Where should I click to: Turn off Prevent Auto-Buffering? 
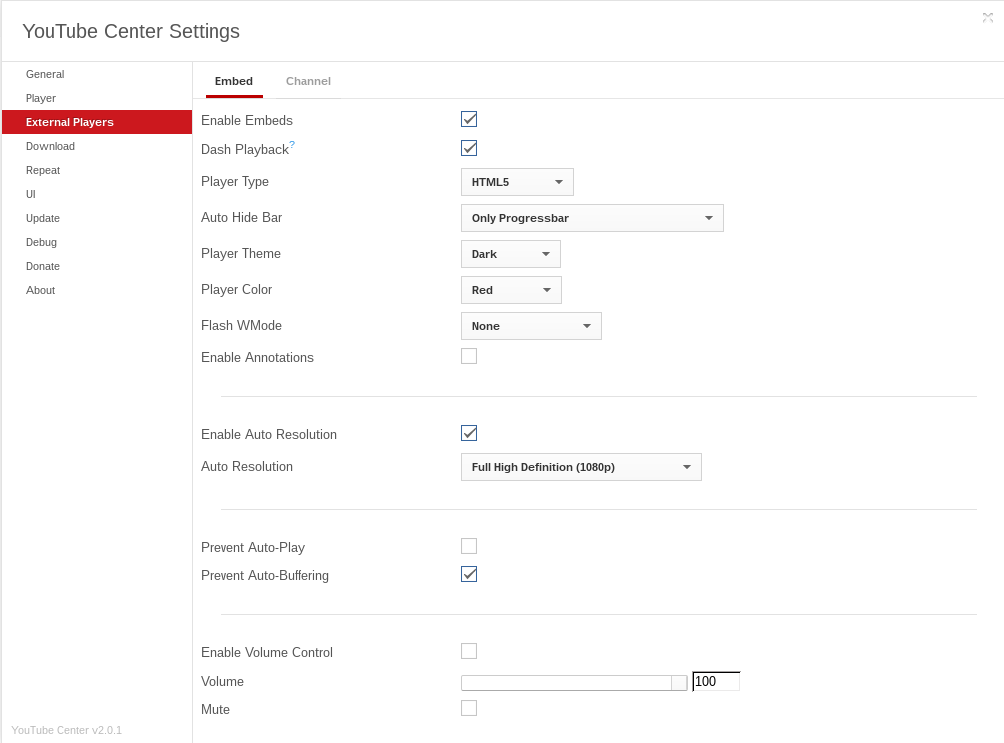469,574
